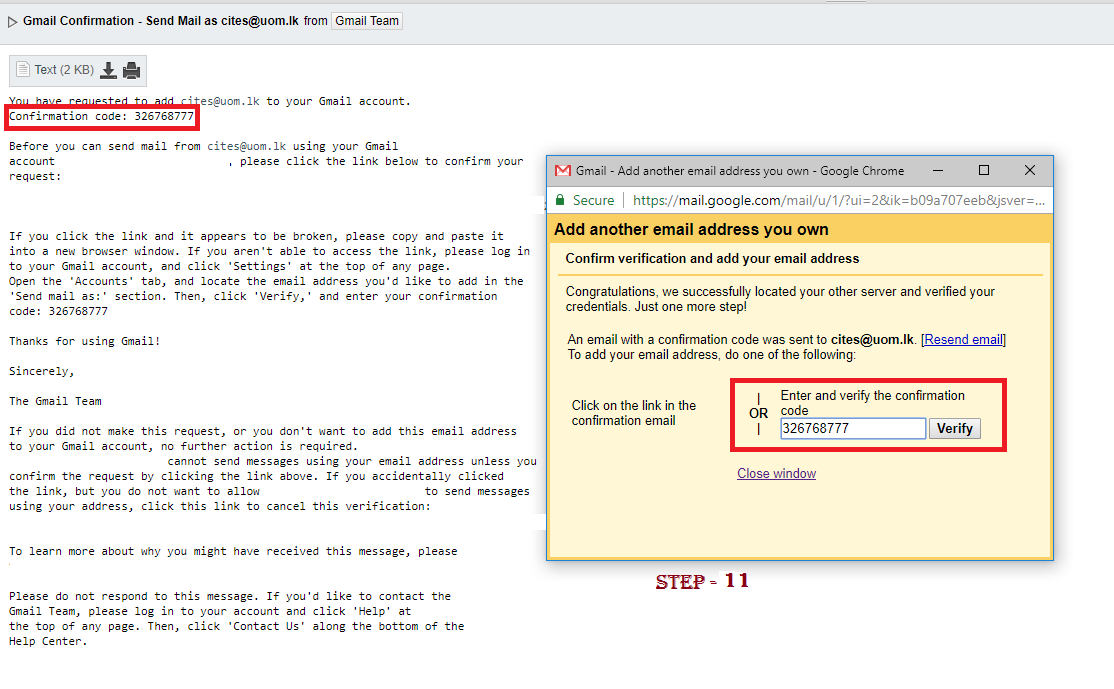Screen dimensions: 1114x689
Task: Click the 'Text (2 KB)' attachment label
Action: click(64, 70)
